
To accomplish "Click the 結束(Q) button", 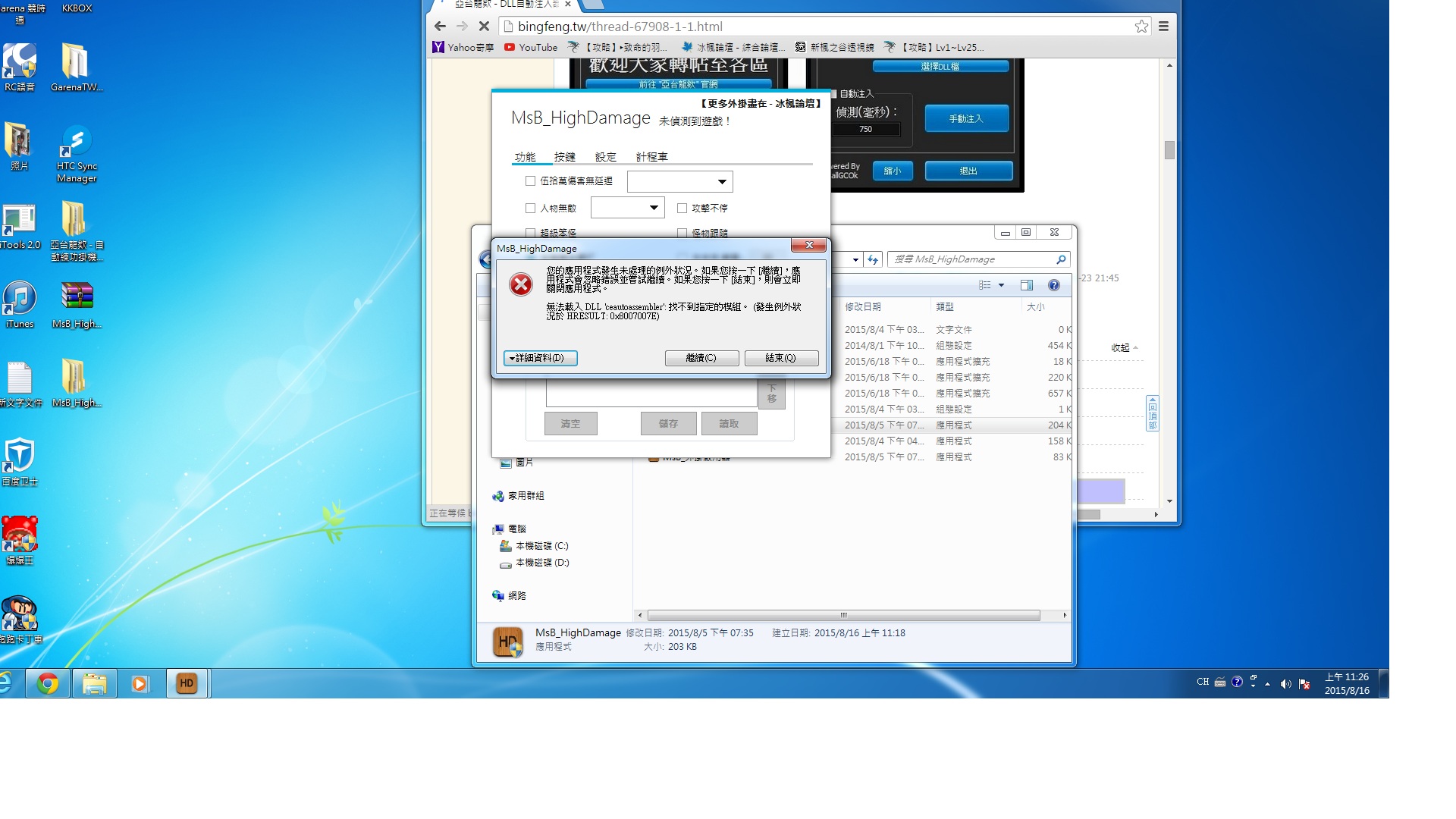I will [x=781, y=358].
